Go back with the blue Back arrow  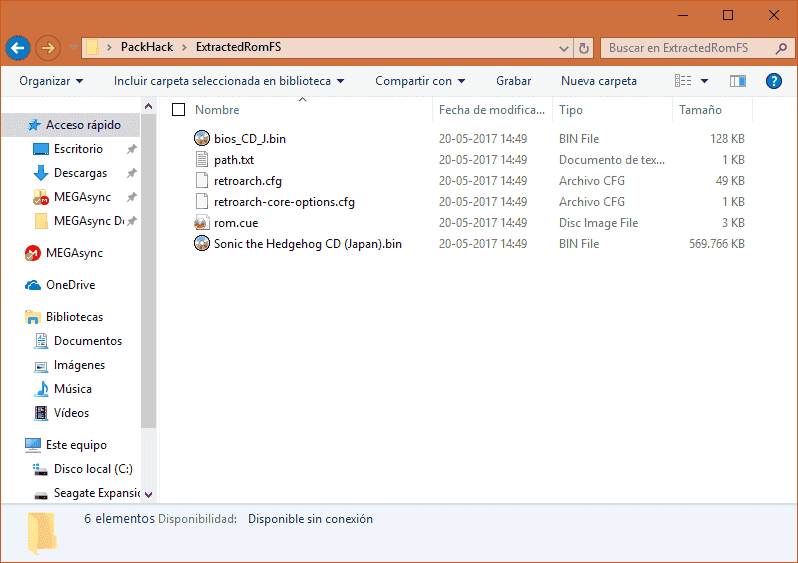(x=18, y=48)
